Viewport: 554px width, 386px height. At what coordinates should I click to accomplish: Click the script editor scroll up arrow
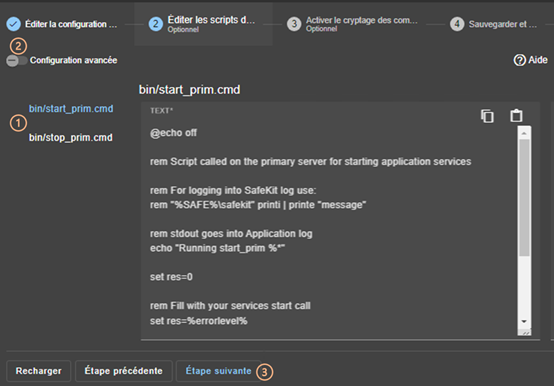(x=524, y=133)
